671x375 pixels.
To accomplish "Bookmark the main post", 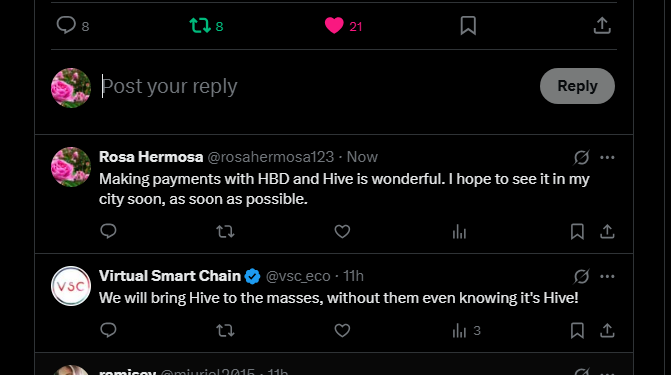I will 468,26.
